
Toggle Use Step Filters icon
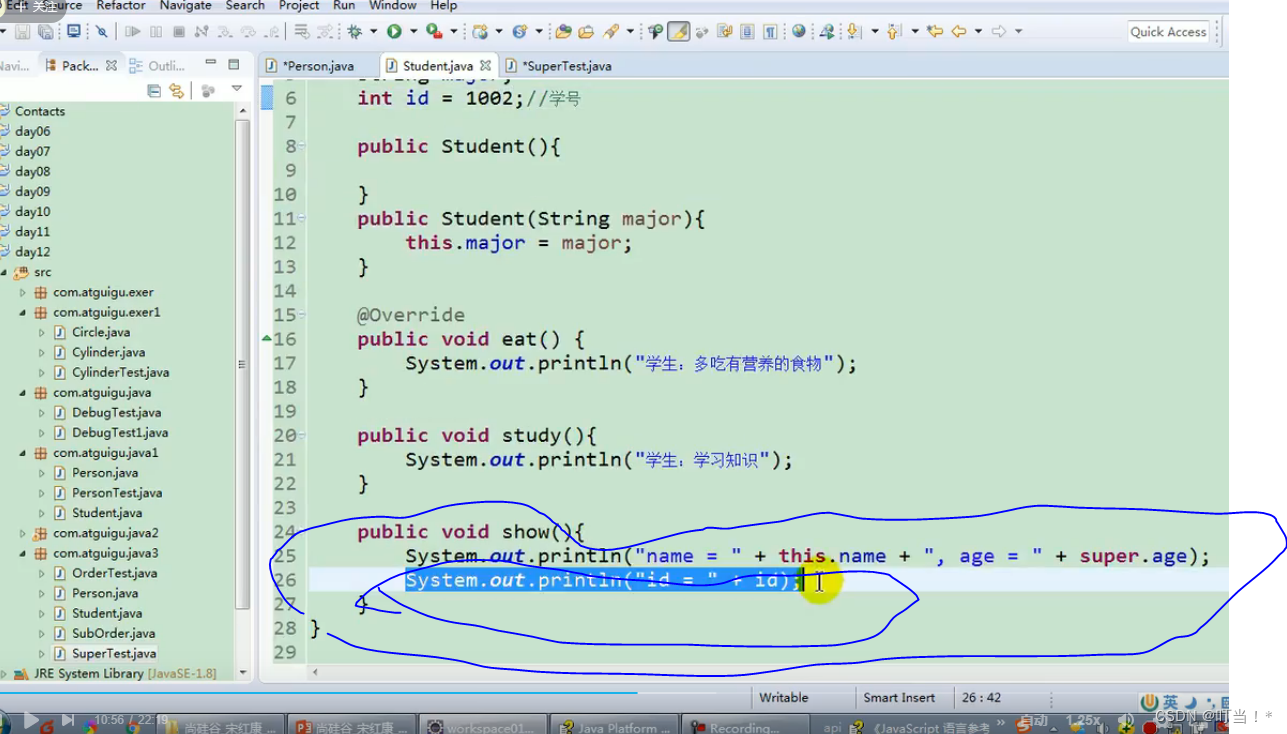click(325, 32)
